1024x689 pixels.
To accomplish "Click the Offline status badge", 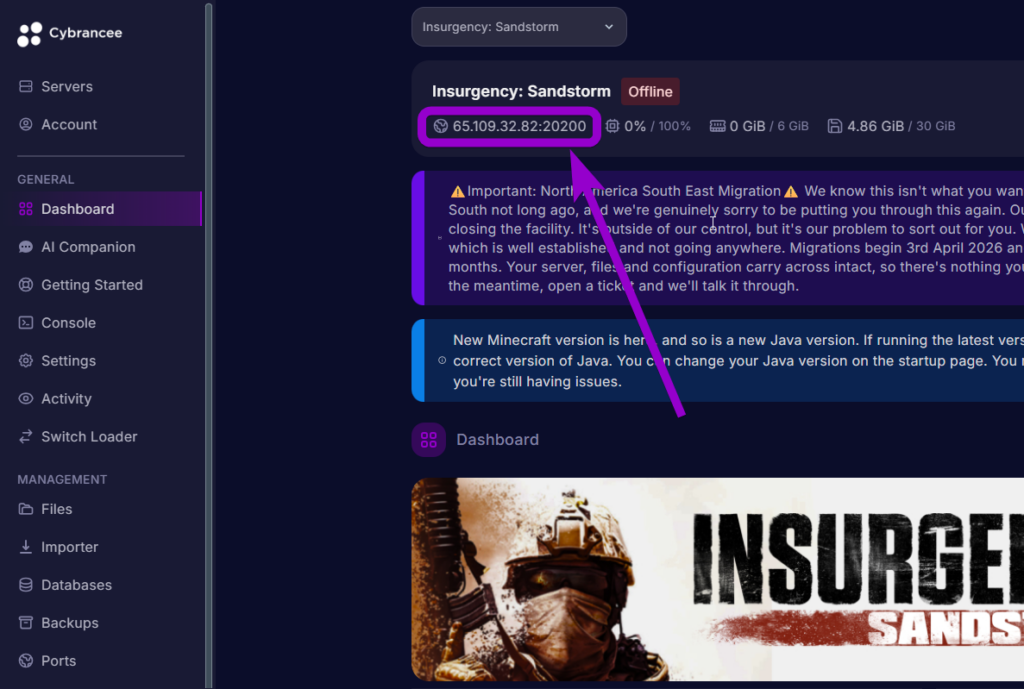I will [650, 91].
